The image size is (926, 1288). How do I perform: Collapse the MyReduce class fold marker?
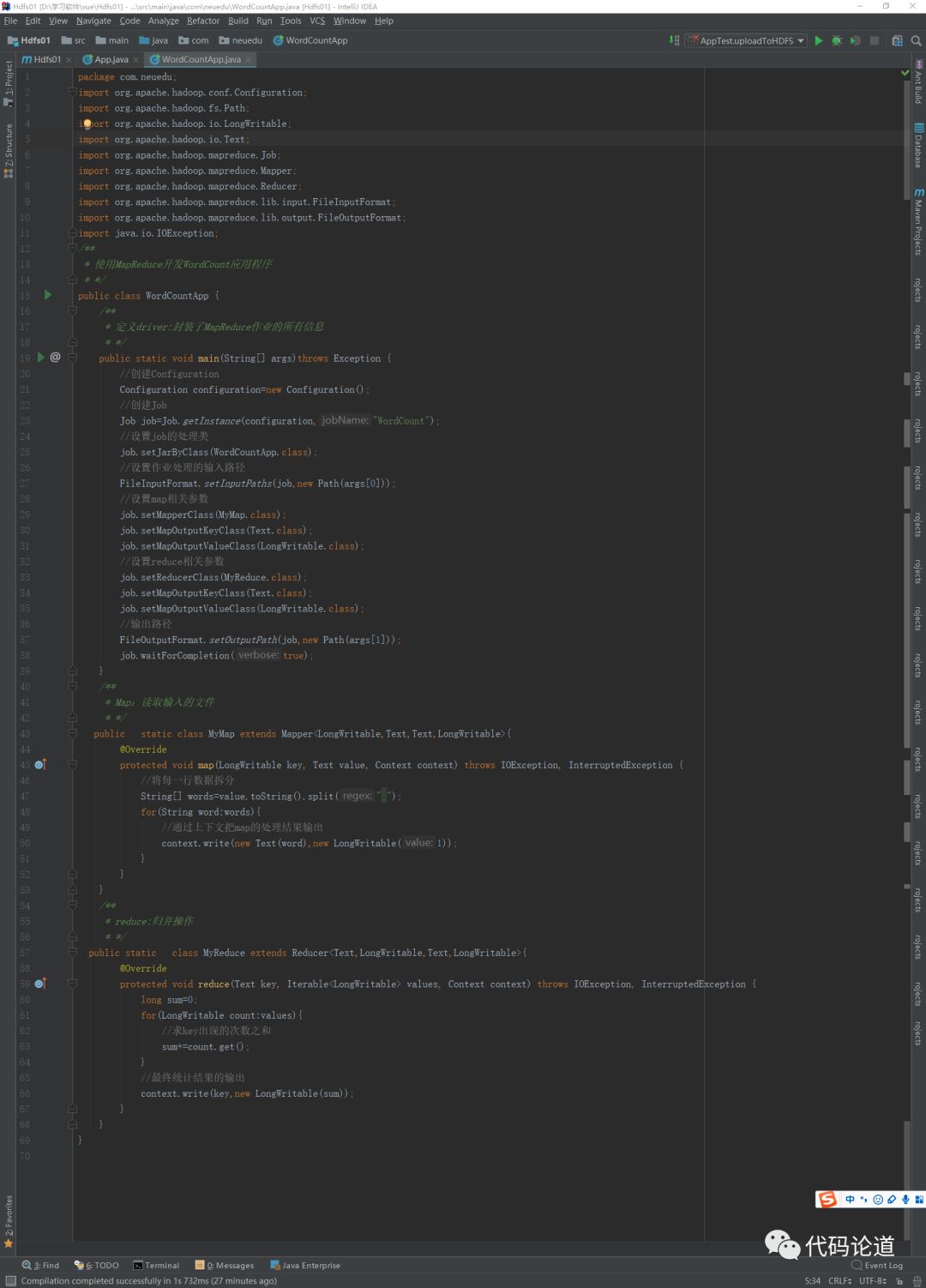pyautogui.click(x=73, y=952)
